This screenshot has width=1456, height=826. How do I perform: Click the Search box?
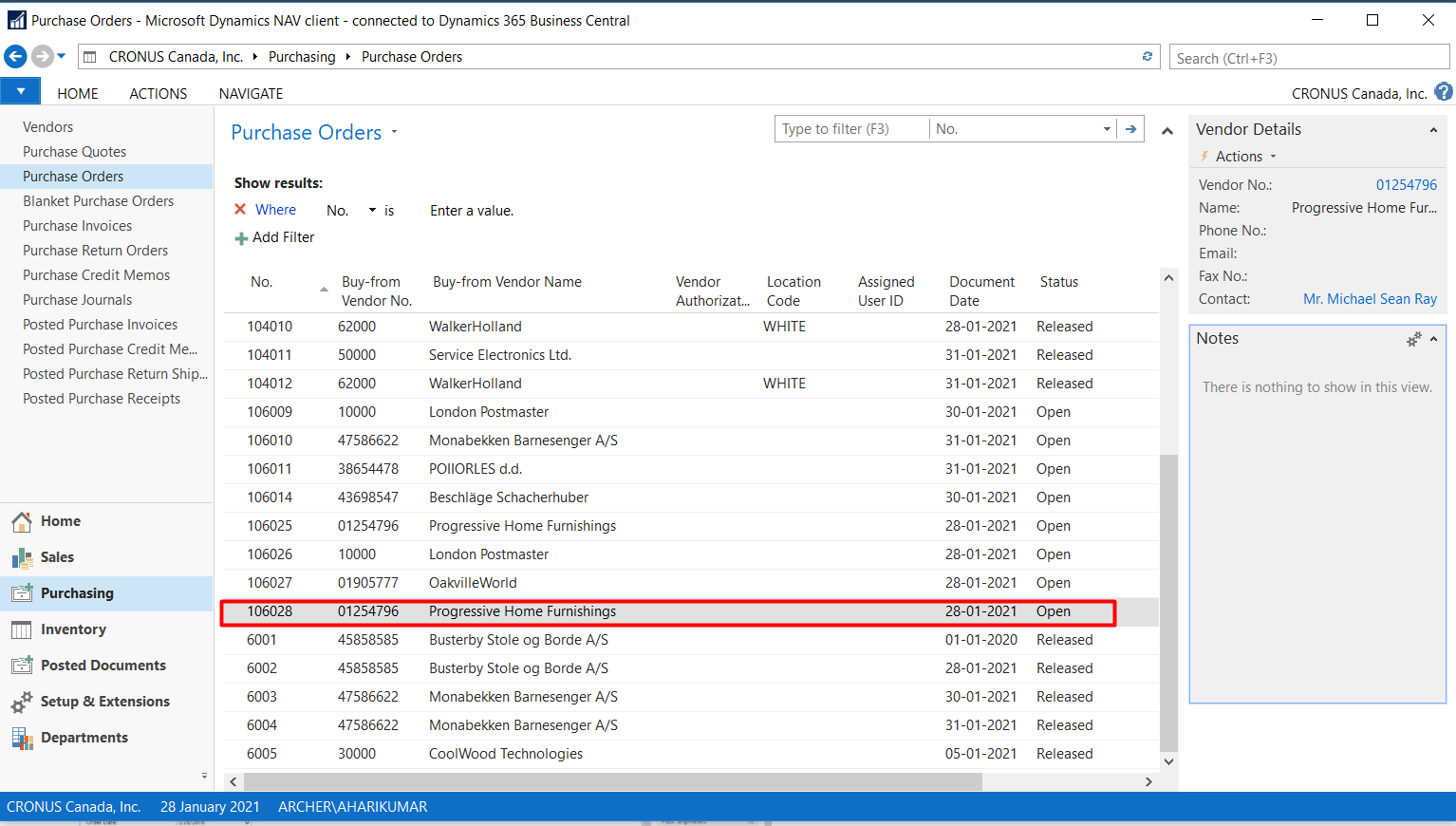click(1309, 58)
